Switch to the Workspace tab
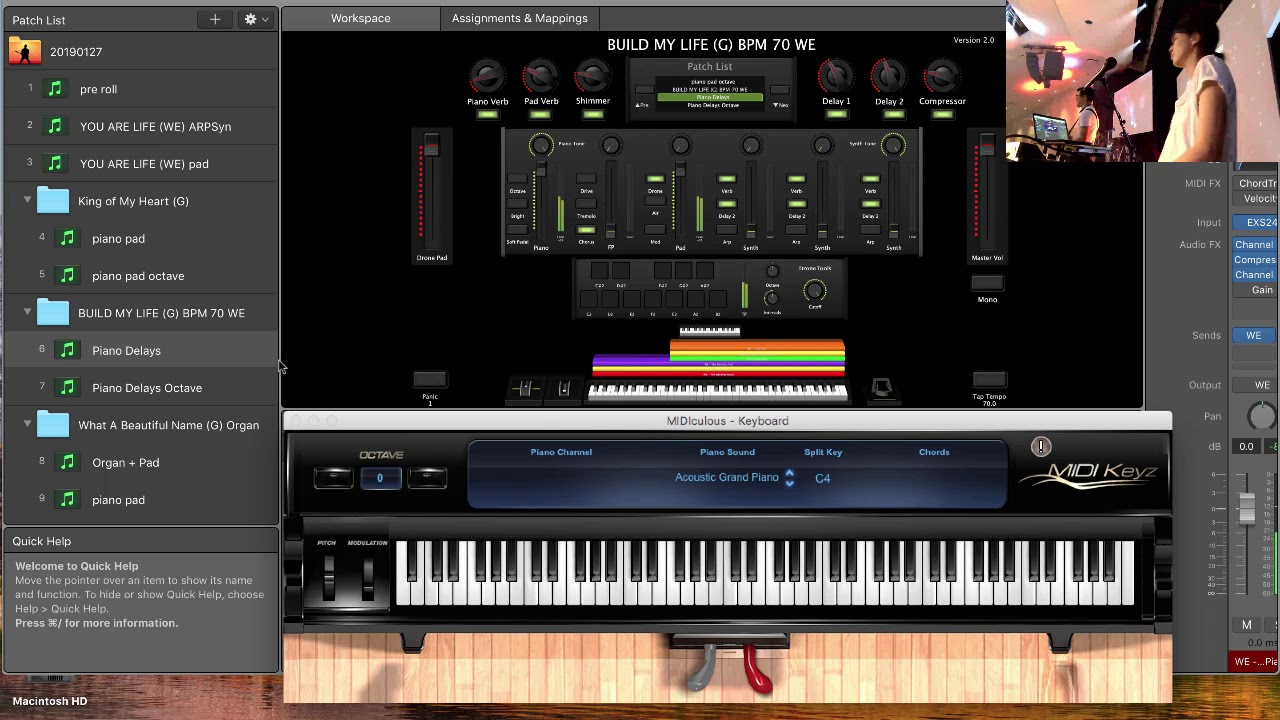 point(360,18)
